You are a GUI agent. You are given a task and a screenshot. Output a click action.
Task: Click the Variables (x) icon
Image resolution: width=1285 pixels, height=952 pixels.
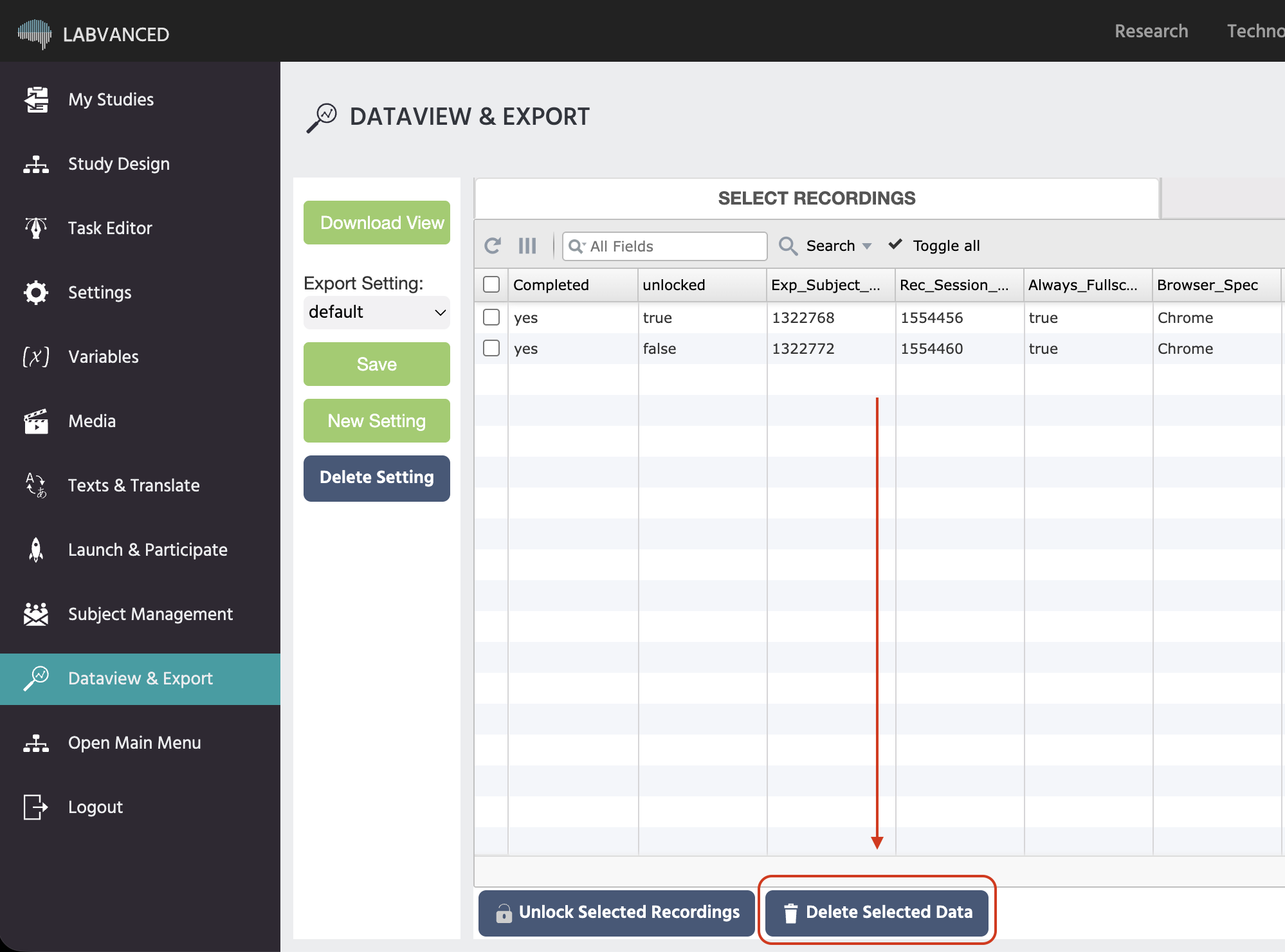tap(36, 356)
